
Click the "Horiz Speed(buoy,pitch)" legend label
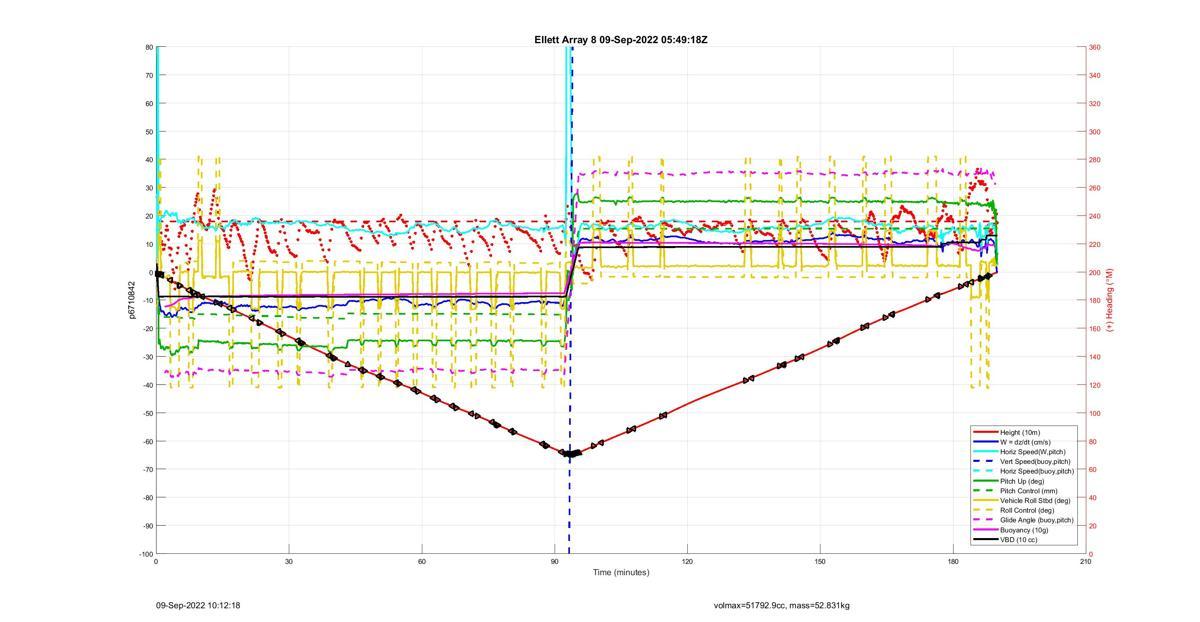(1037, 471)
